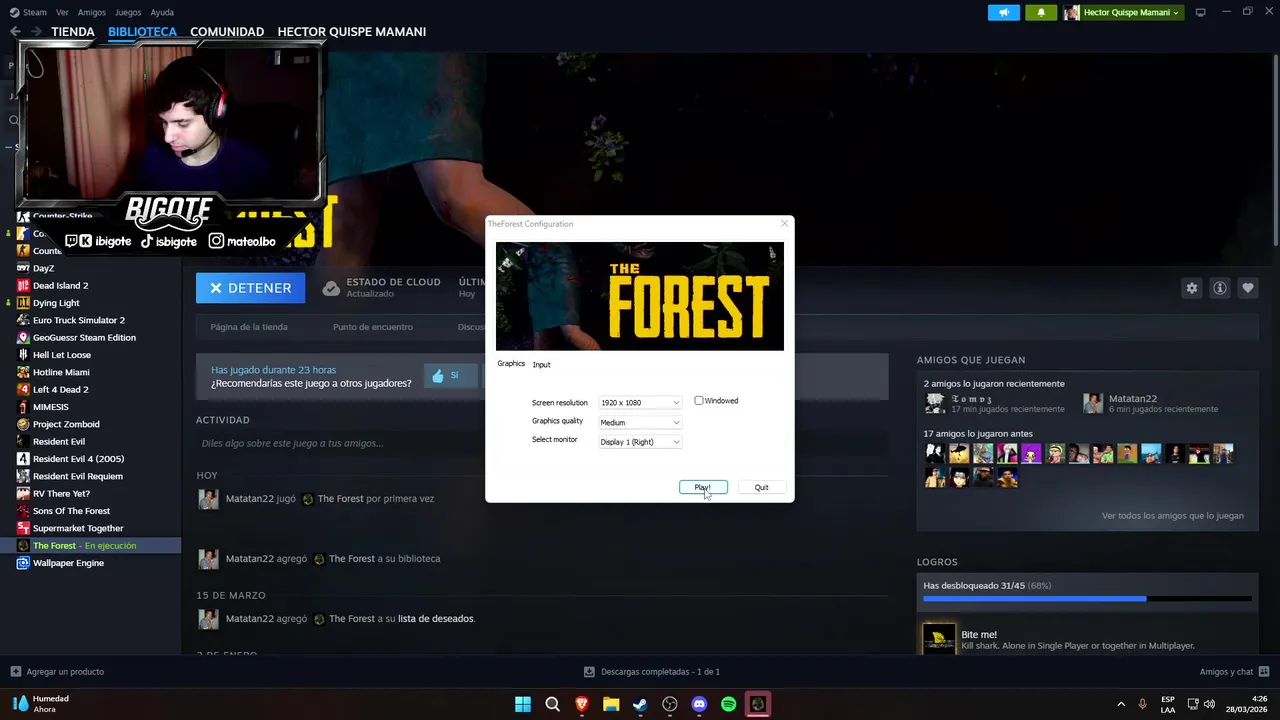The width and height of the screenshot is (1280, 720).
Task: Click the Bite me! achievement icon
Action: [x=938, y=639]
